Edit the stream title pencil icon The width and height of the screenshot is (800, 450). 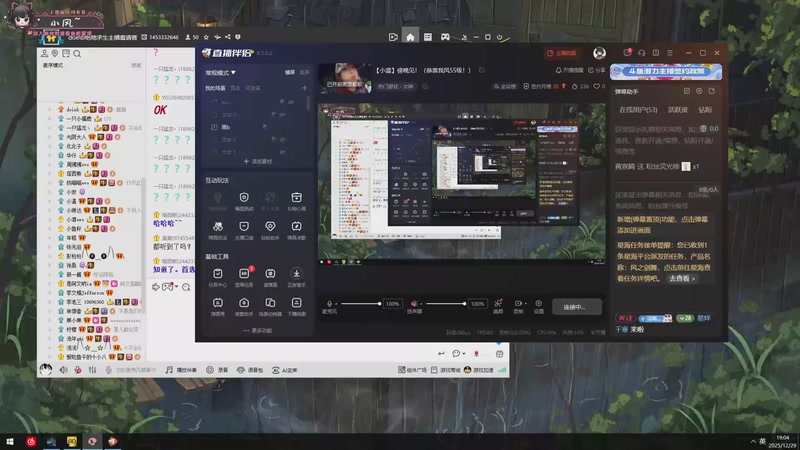(482, 70)
